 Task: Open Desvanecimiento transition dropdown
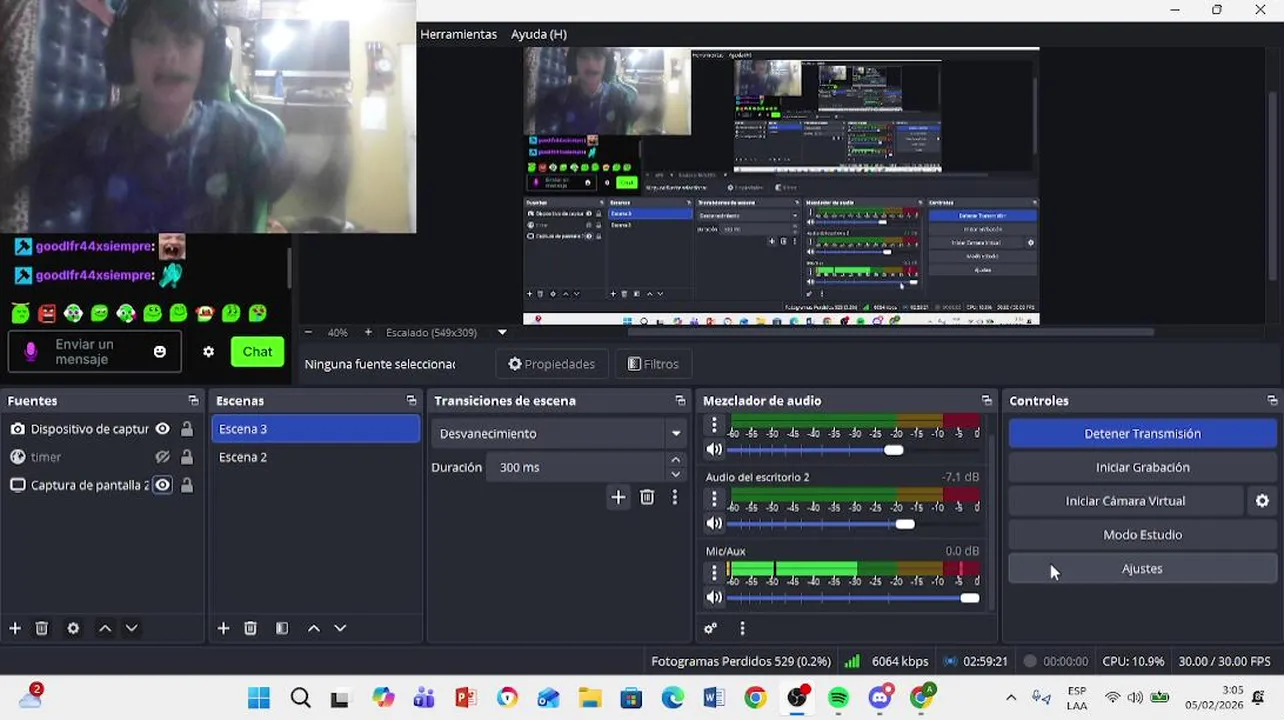[x=676, y=433]
